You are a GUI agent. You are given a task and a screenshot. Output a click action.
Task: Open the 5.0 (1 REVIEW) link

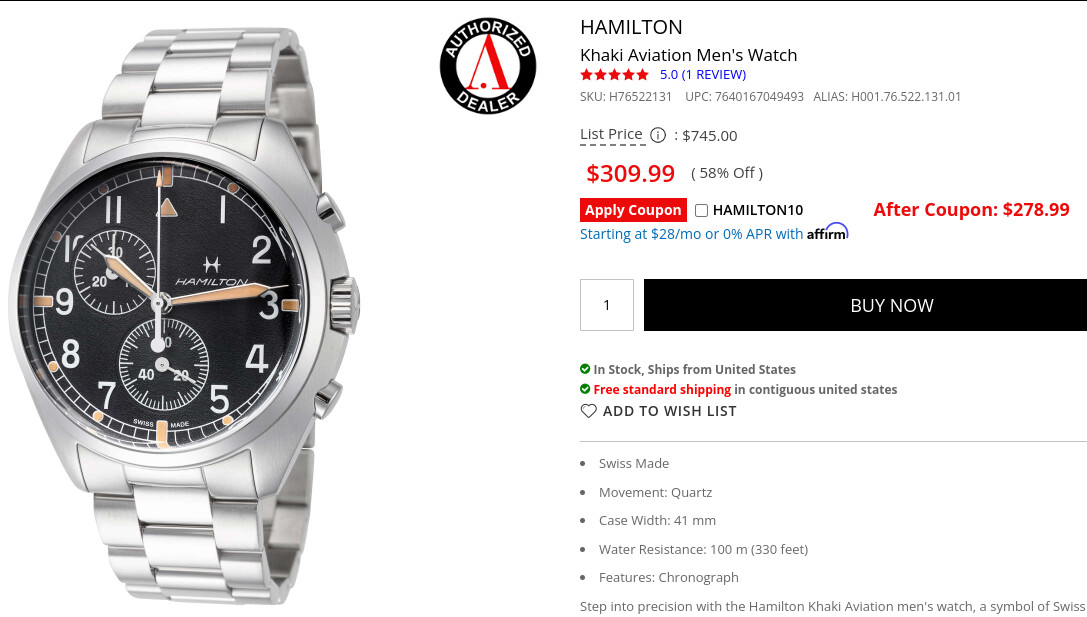point(703,74)
